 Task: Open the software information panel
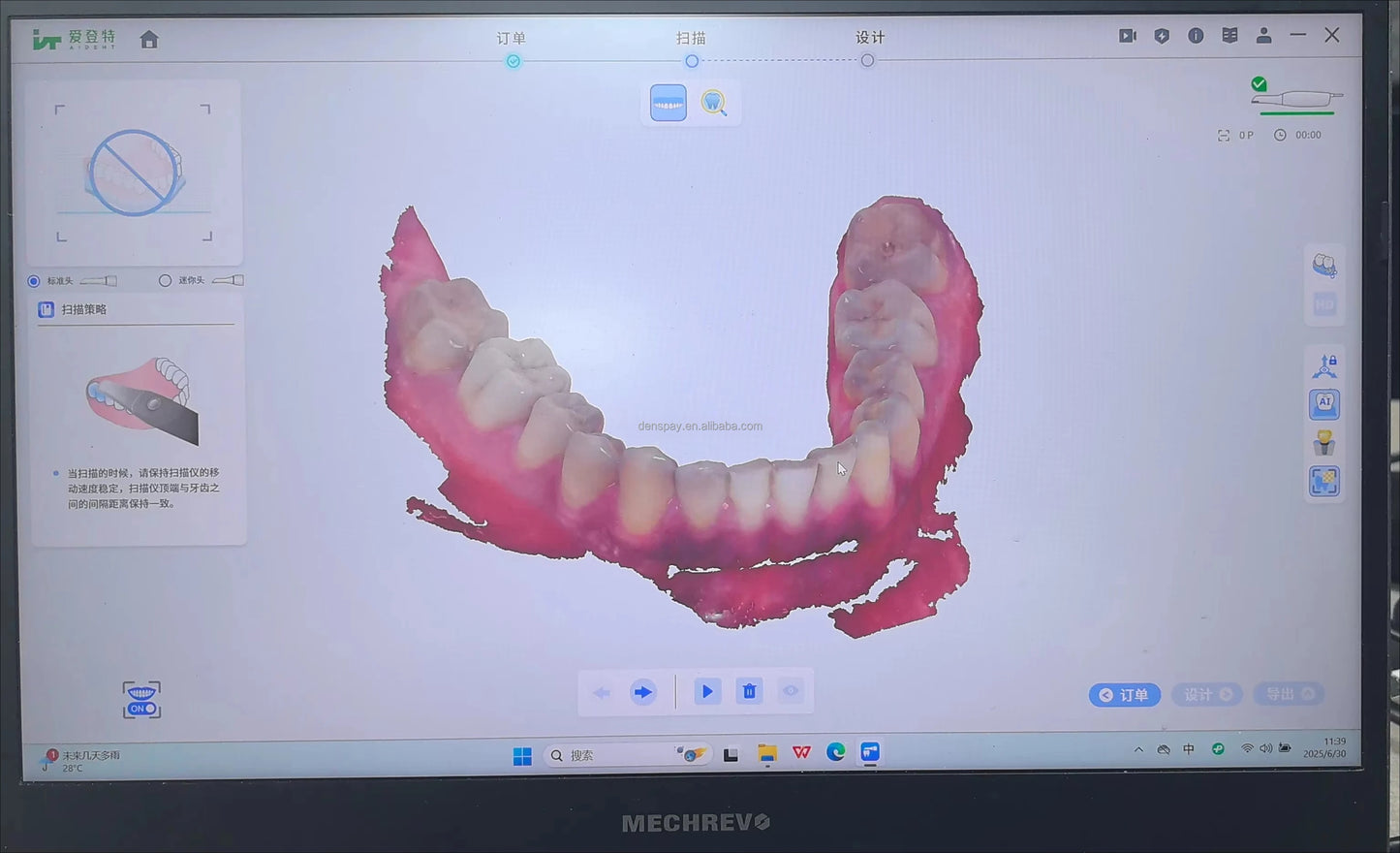[1195, 35]
